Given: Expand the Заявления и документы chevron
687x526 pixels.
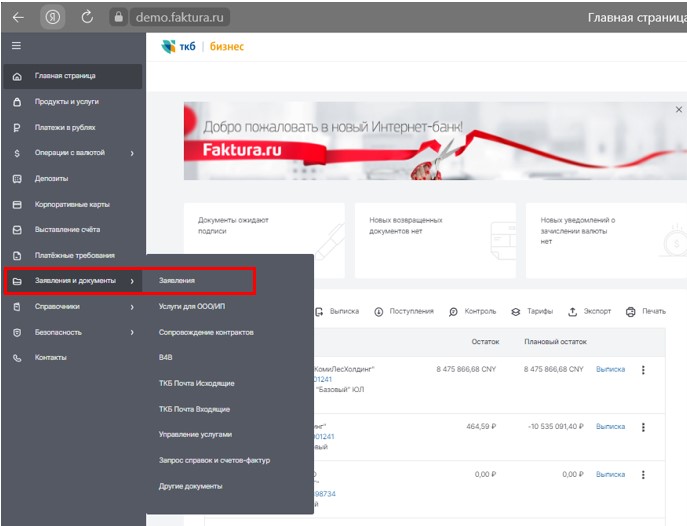Looking at the screenshot, I should pos(132,281).
